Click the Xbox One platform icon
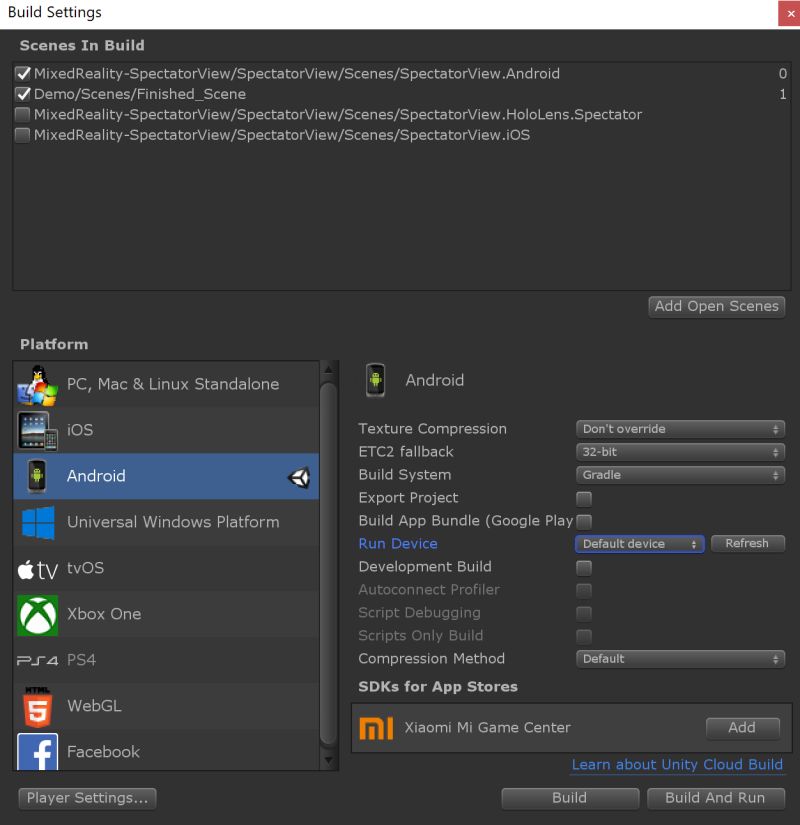The image size is (800, 825). [x=38, y=614]
